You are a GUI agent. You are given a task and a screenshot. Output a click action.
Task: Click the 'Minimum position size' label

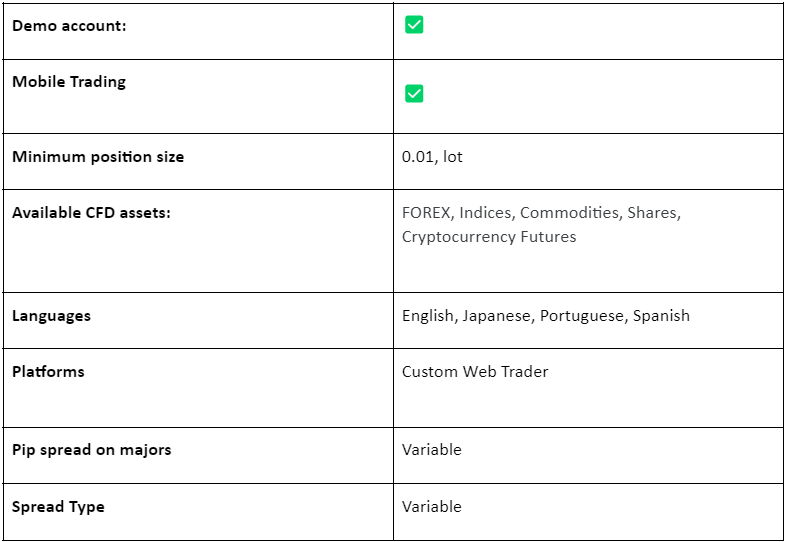[x=98, y=157]
